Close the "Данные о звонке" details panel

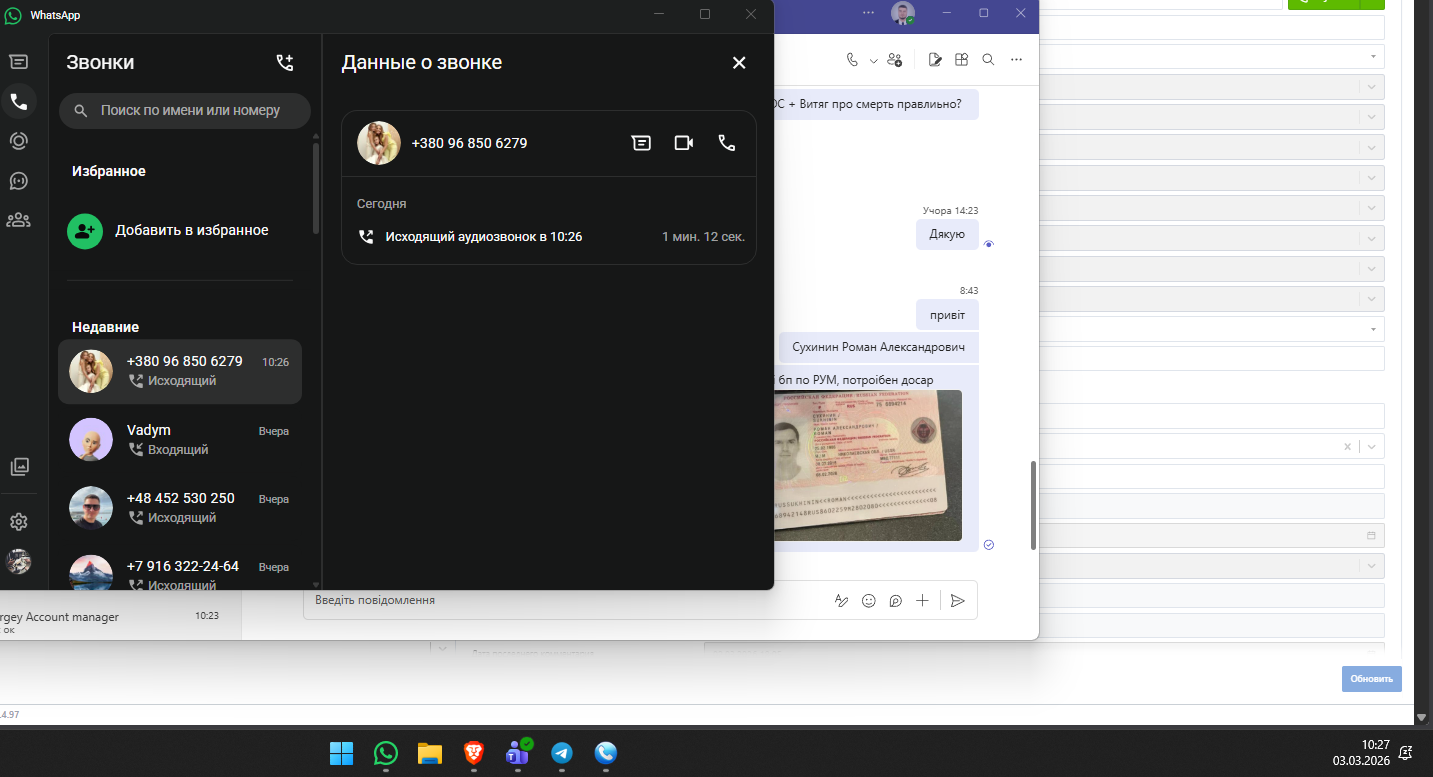[739, 63]
